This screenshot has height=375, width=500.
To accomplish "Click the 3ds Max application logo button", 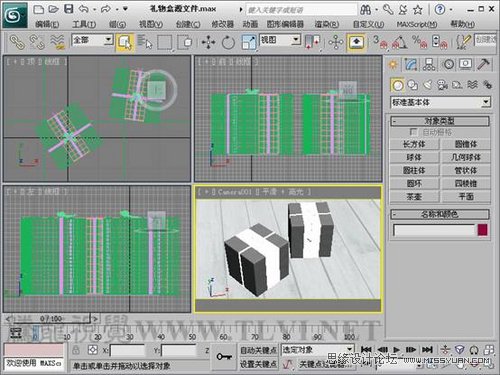I will 14,15.
